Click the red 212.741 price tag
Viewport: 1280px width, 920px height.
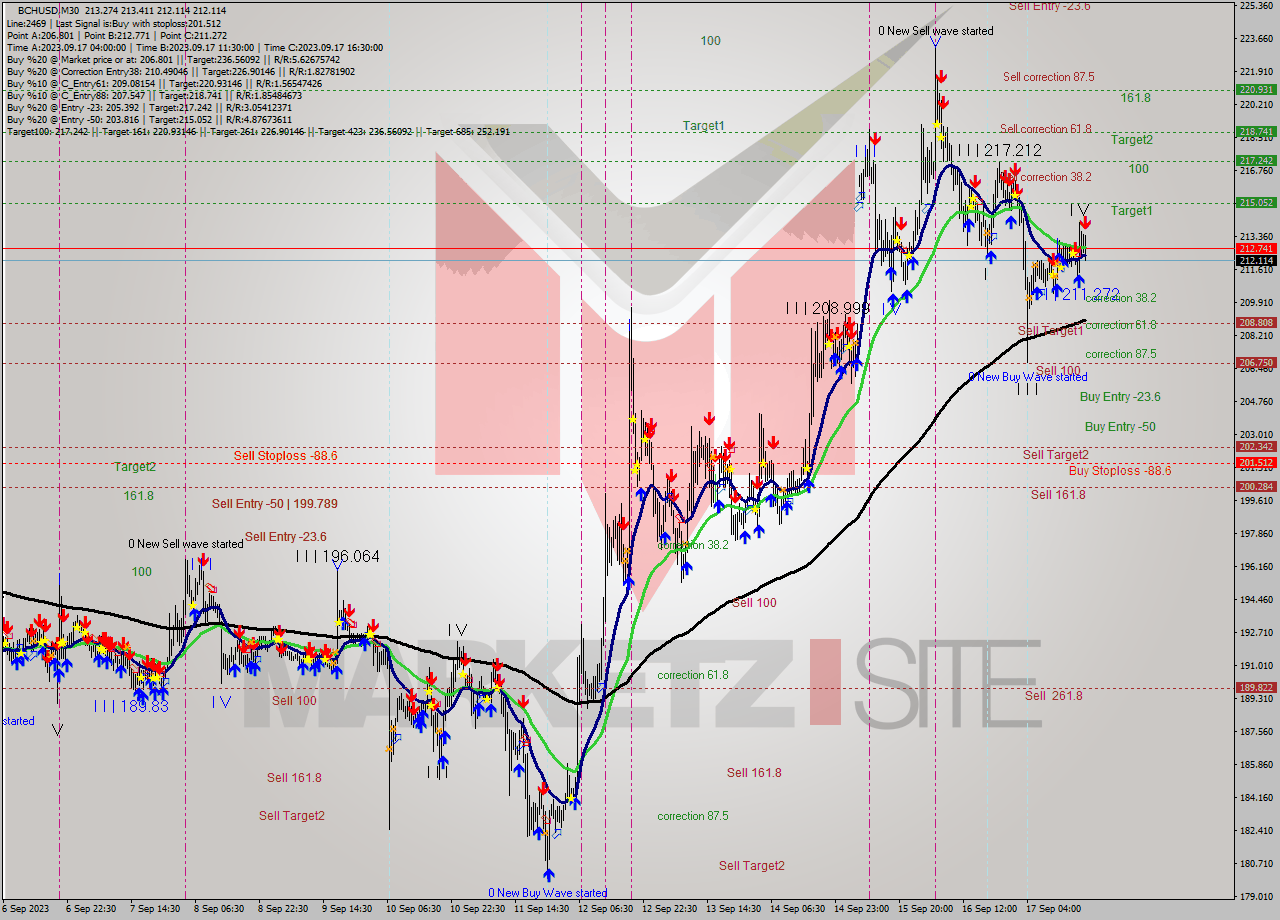coord(1256,248)
